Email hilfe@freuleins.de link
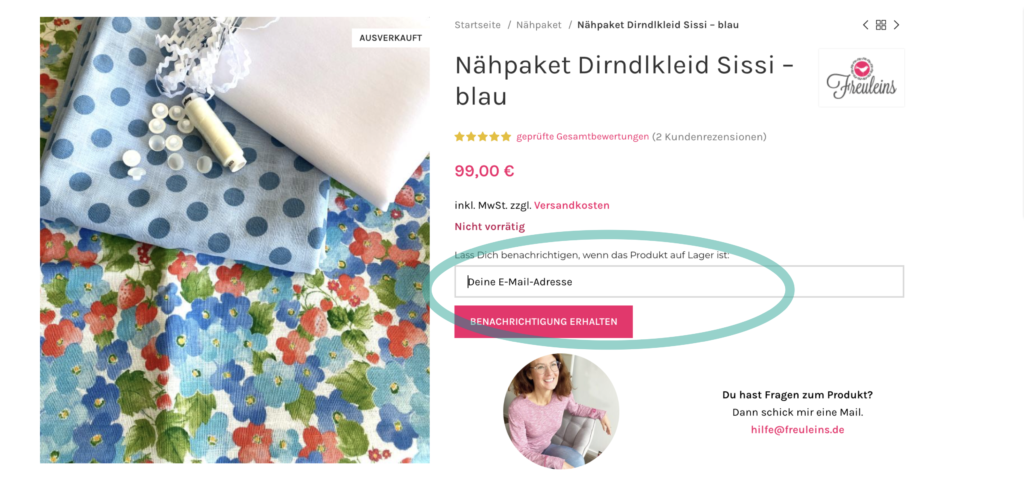Screen dimensions: 1024x497 click(x=797, y=429)
